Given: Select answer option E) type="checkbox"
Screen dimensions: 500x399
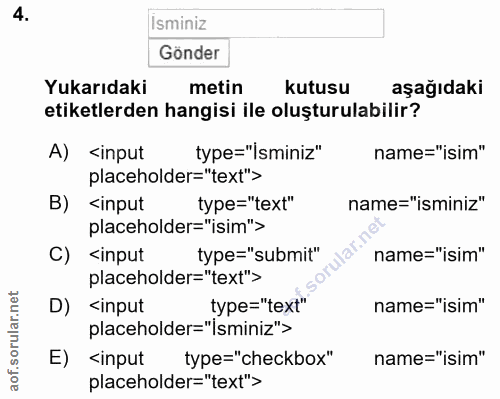Looking at the screenshot, I should pyautogui.click(x=267, y=370).
